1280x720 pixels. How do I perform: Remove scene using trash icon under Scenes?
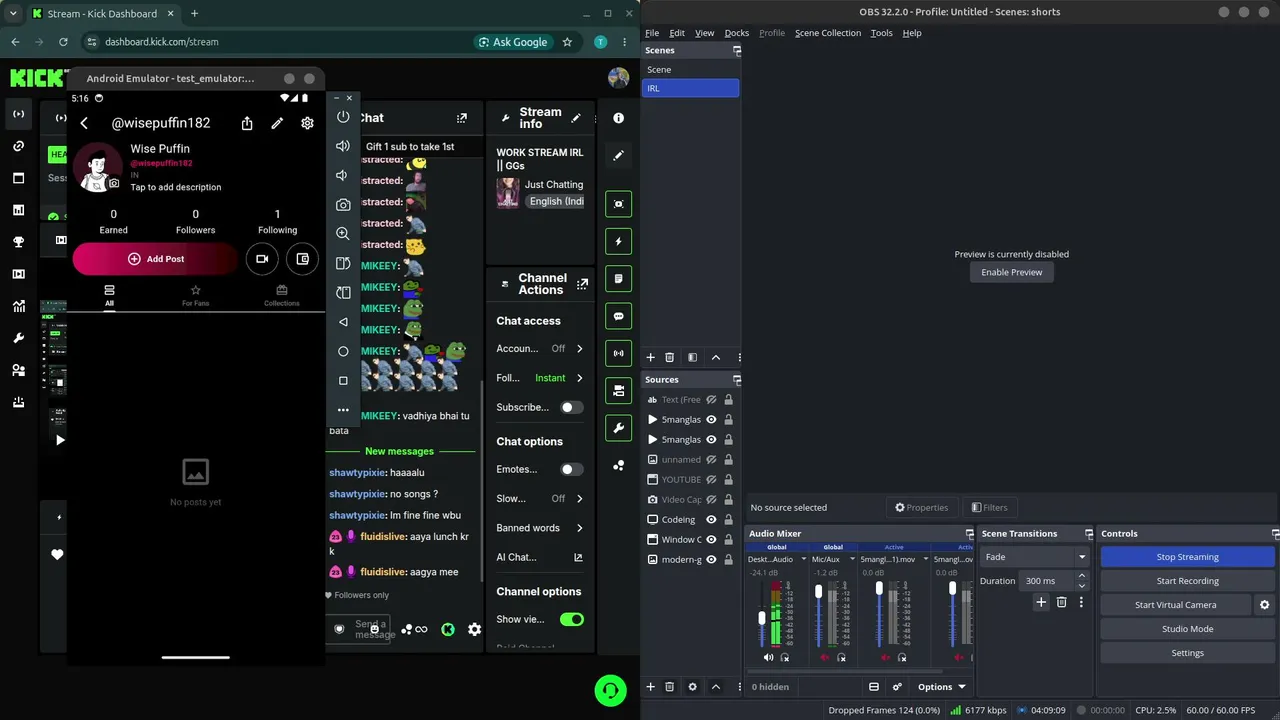[x=669, y=357]
